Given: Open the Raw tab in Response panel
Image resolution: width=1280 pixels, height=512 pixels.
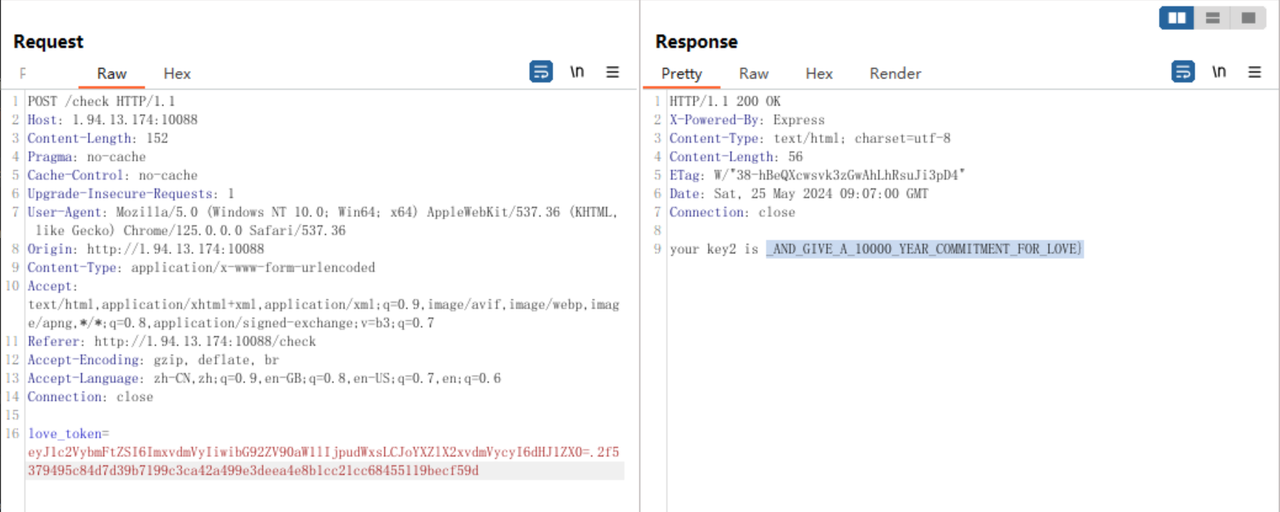Looking at the screenshot, I should 754,73.
